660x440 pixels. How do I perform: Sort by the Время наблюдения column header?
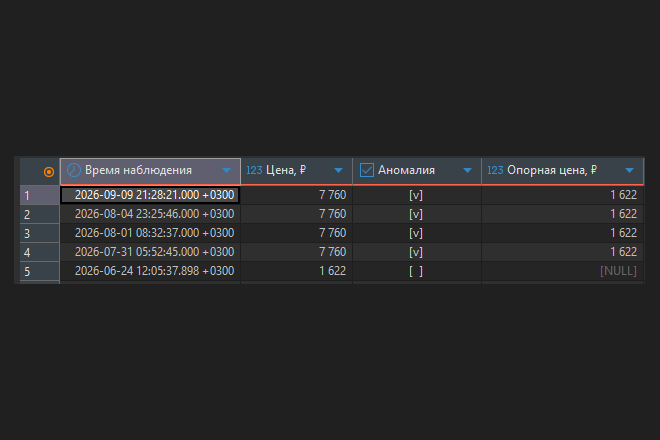[150, 171]
